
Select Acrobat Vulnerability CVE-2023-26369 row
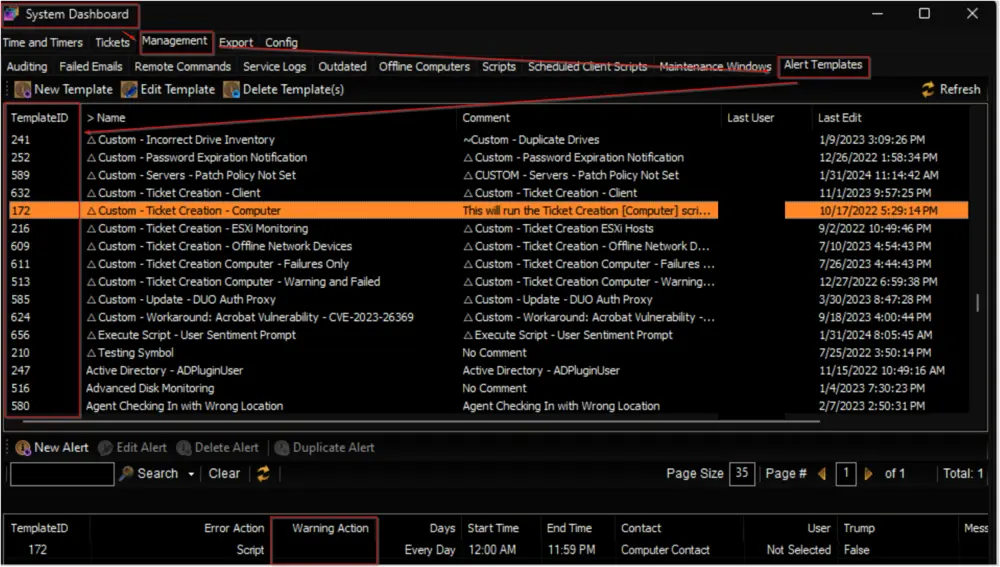(x=489, y=318)
